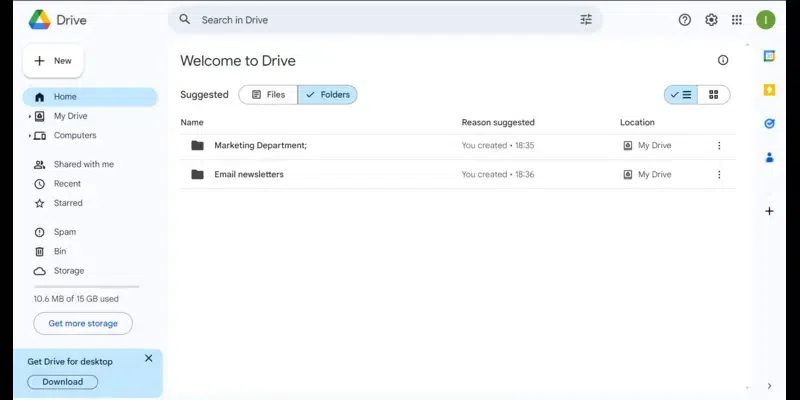Click the Reason suggested column header
The width and height of the screenshot is (800, 400).
pyautogui.click(x=498, y=122)
